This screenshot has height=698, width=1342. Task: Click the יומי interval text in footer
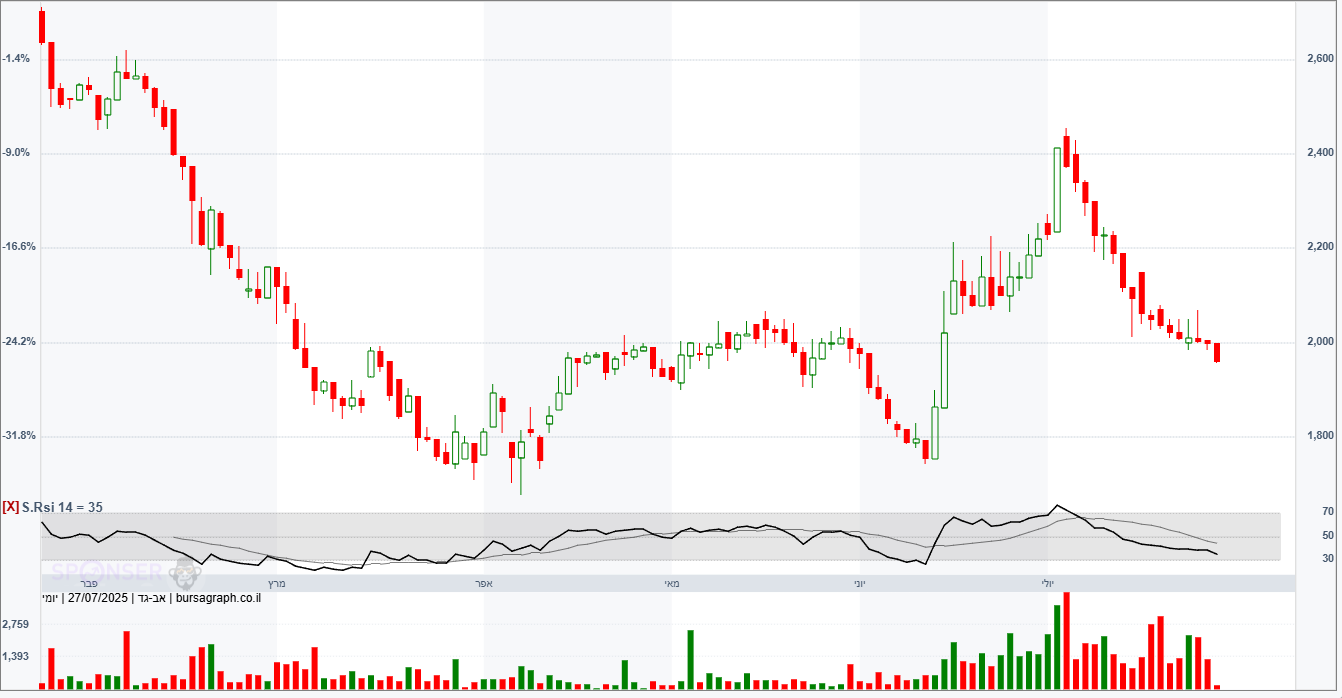[50, 598]
